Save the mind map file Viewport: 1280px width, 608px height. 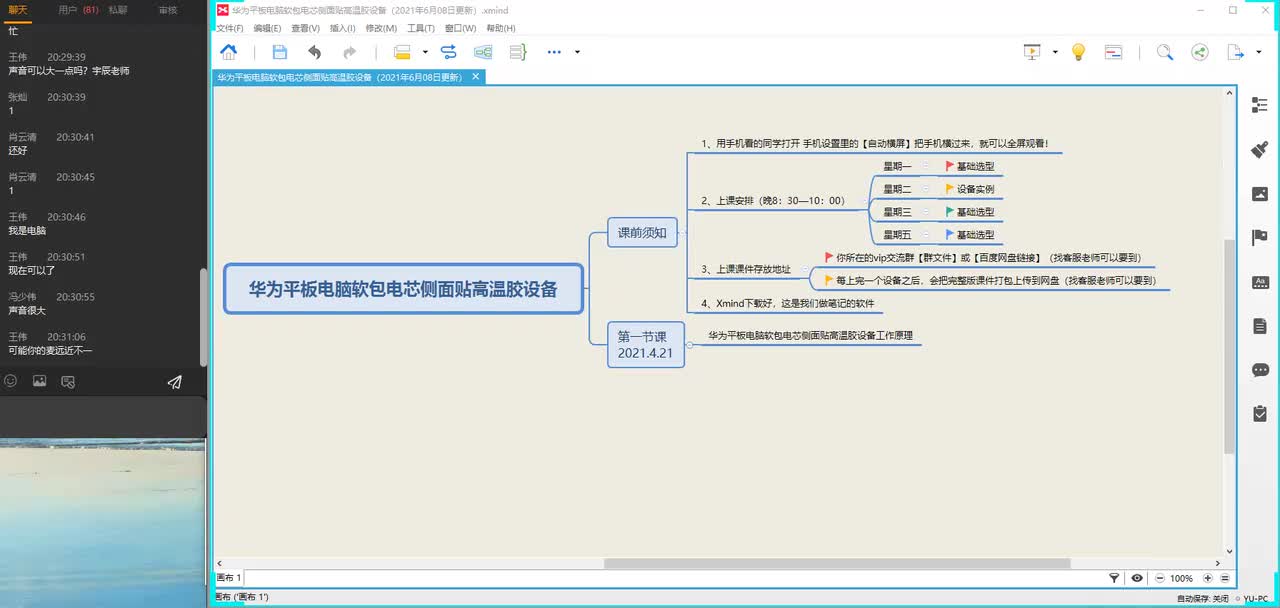280,52
